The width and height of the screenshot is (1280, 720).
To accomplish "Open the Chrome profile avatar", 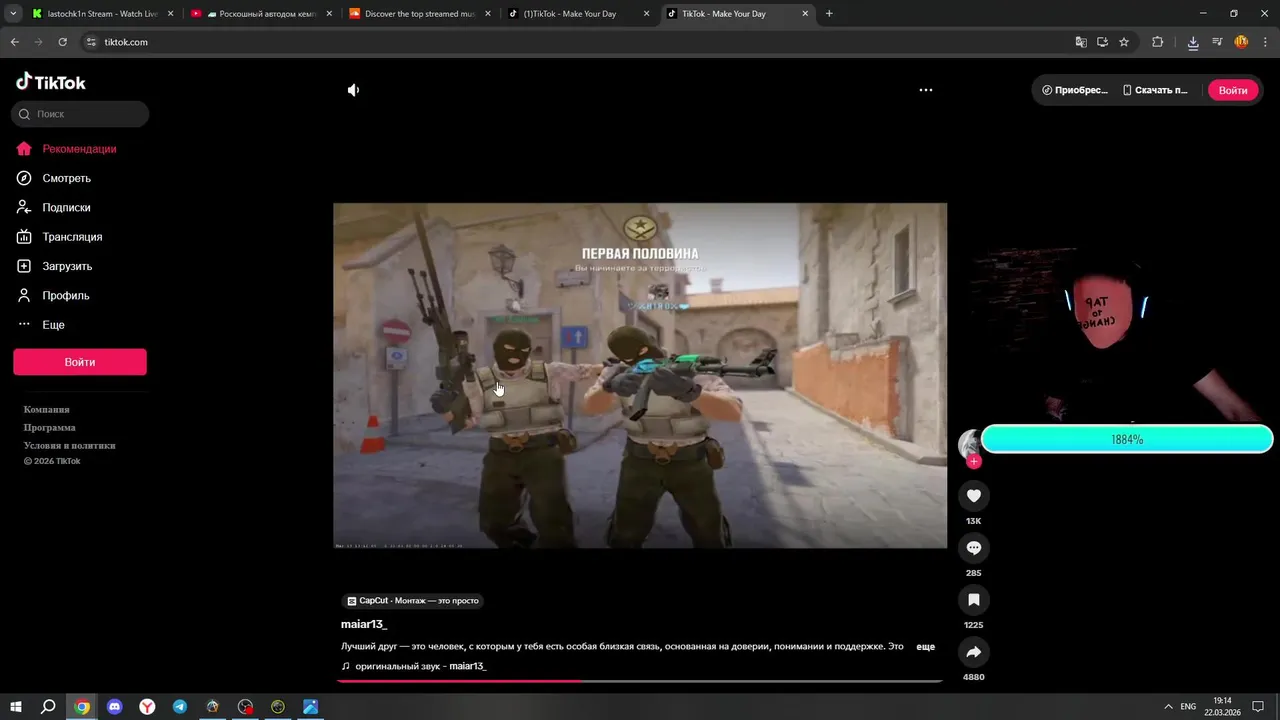I will click(1241, 42).
